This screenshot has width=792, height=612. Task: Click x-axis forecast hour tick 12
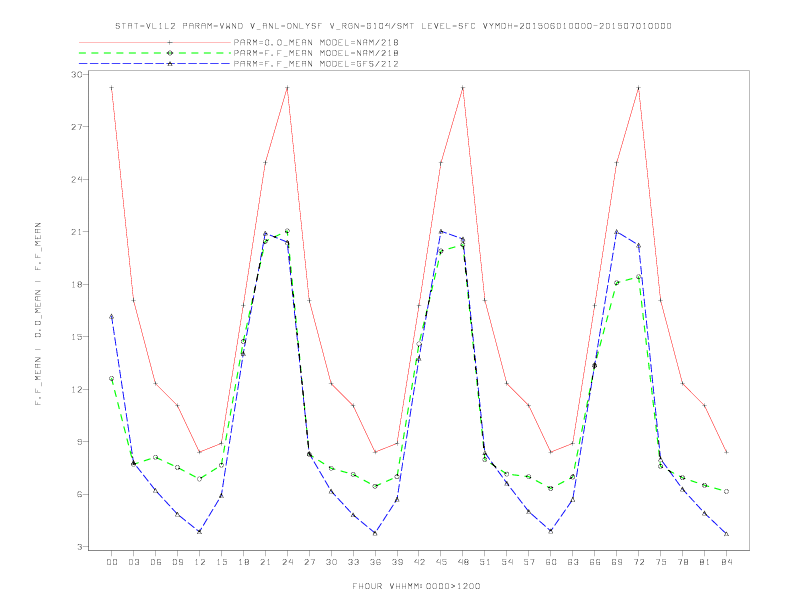pyautogui.click(x=200, y=562)
